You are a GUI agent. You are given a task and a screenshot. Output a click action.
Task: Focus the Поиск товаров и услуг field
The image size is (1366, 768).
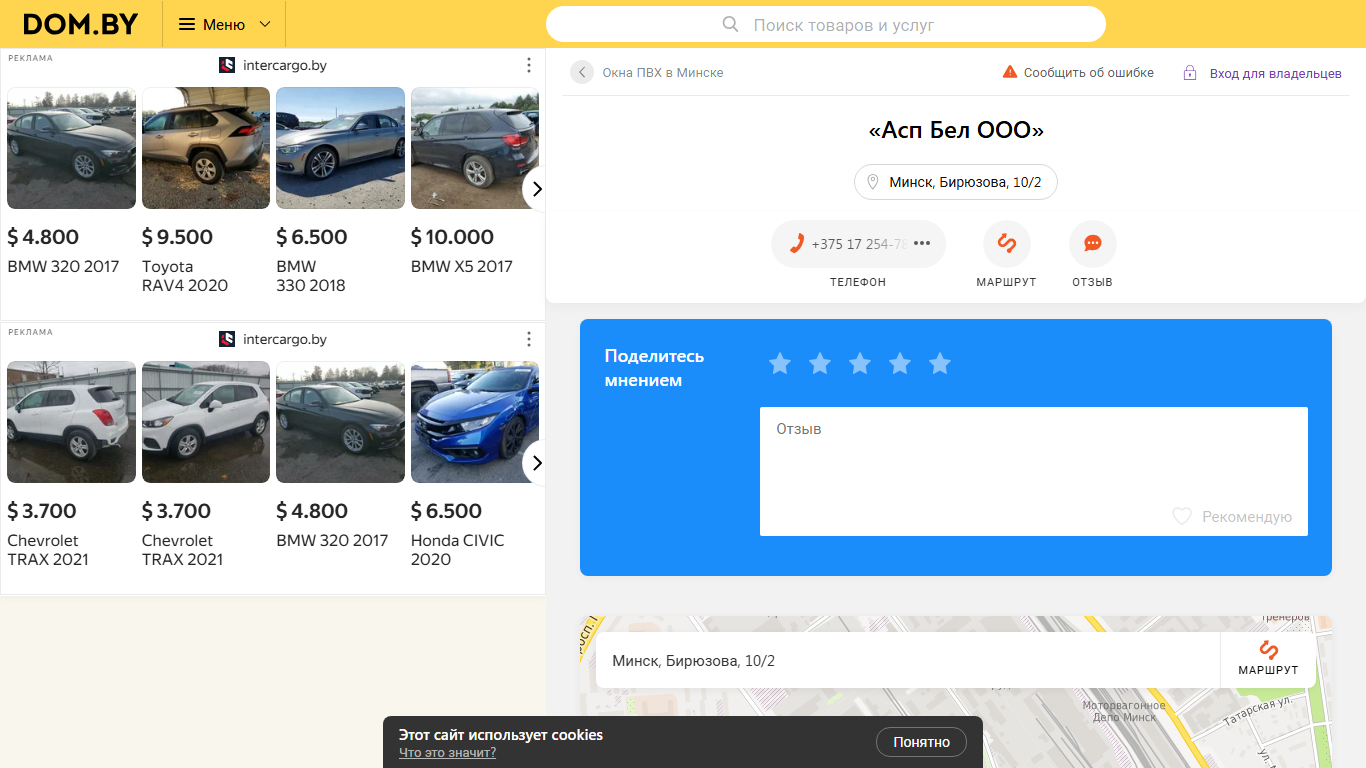tap(826, 24)
